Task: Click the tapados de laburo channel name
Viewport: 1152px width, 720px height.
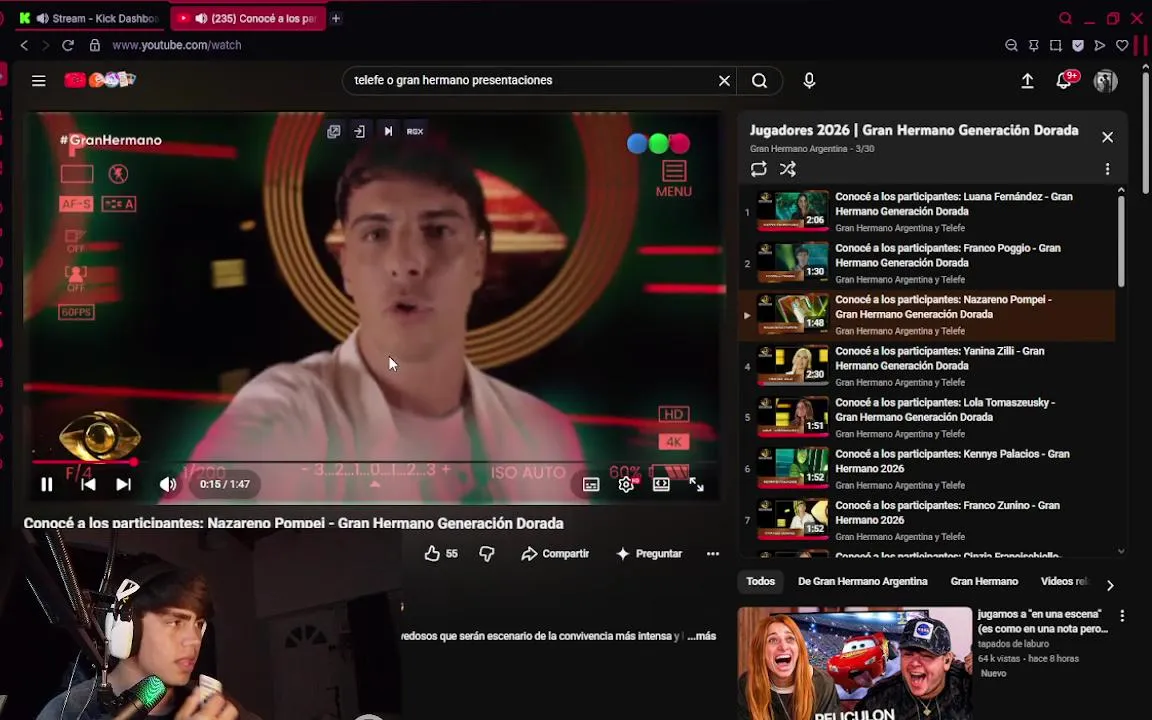Action: pyautogui.click(x=1013, y=644)
